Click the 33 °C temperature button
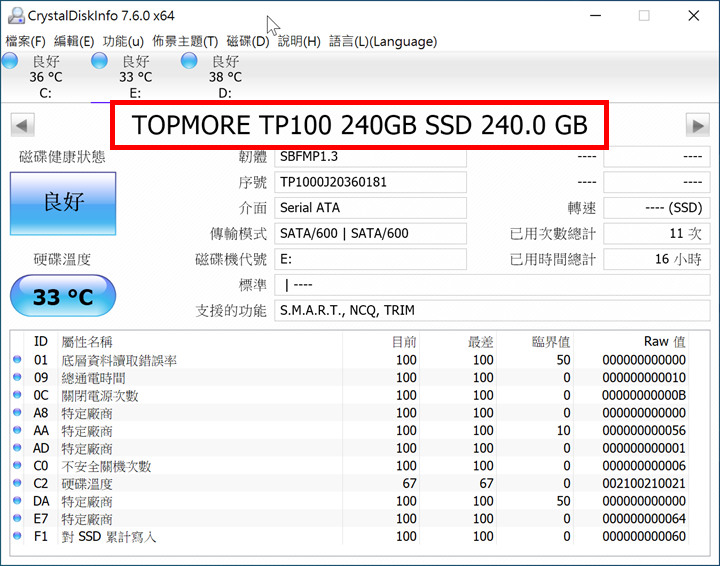The image size is (720, 566). pyautogui.click(x=63, y=296)
